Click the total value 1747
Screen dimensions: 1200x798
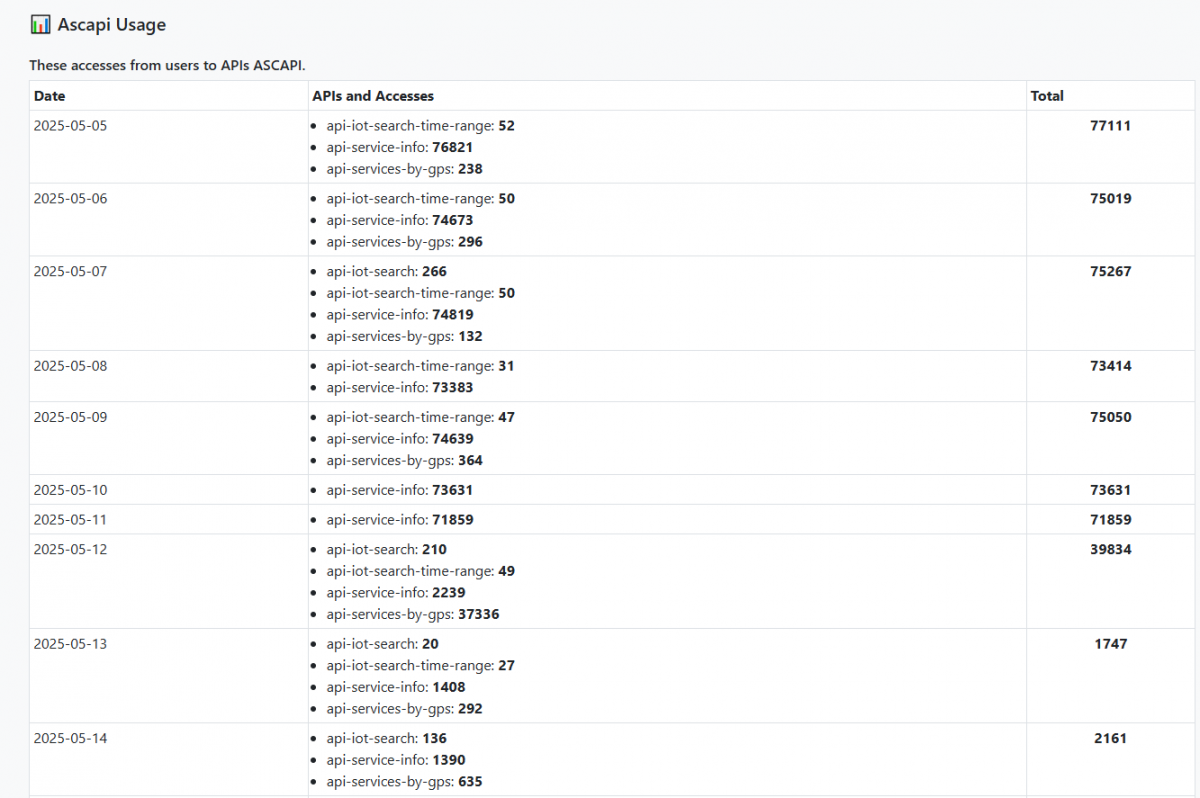(1110, 644)
